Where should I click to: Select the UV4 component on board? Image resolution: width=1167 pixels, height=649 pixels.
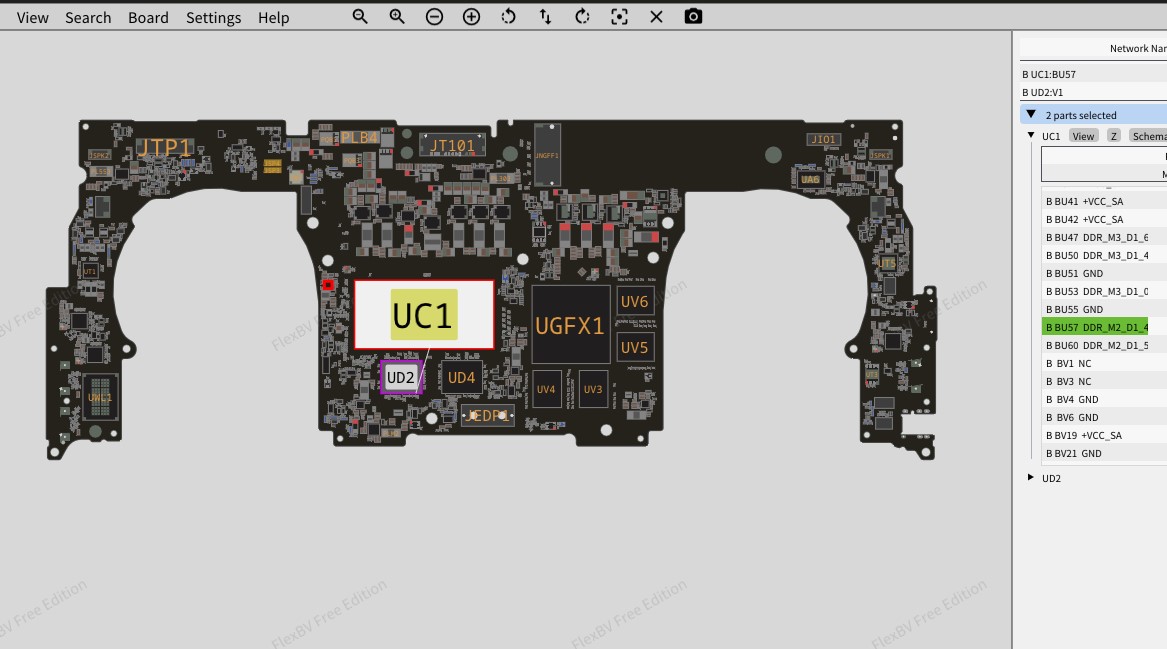(546, 389)
